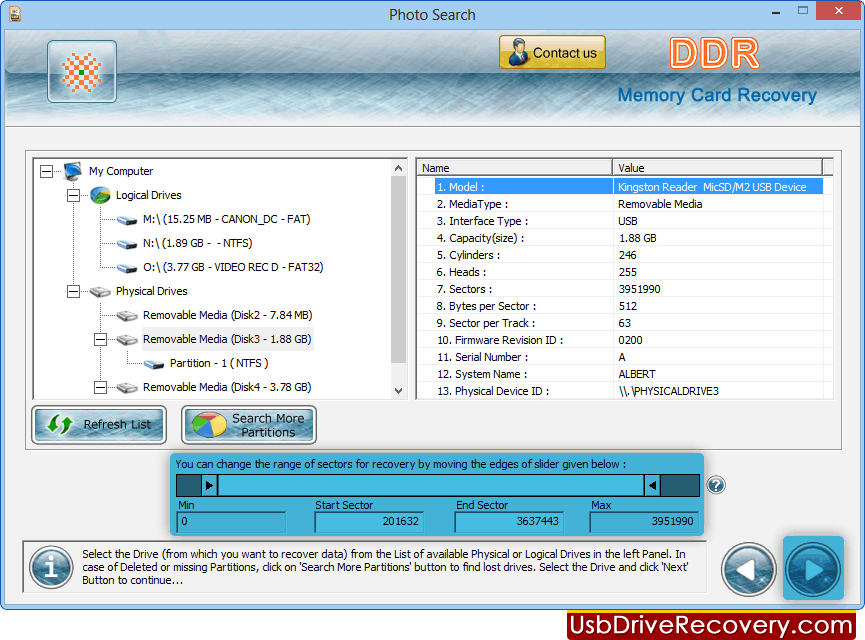Click the Name column header
Screen dimensions: 865x640
(514, 168)
